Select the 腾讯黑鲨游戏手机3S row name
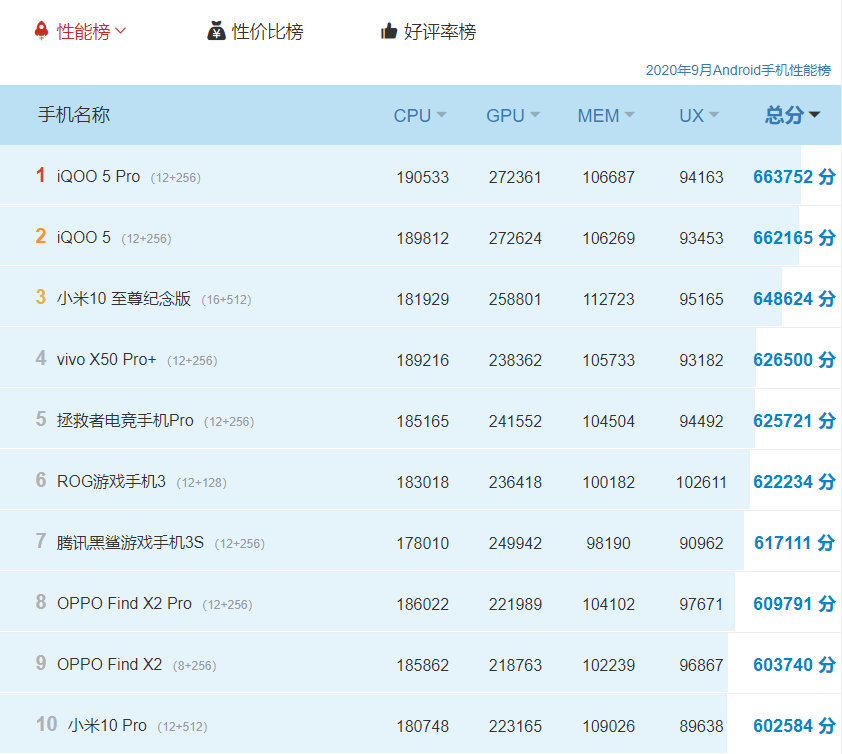 130,542
